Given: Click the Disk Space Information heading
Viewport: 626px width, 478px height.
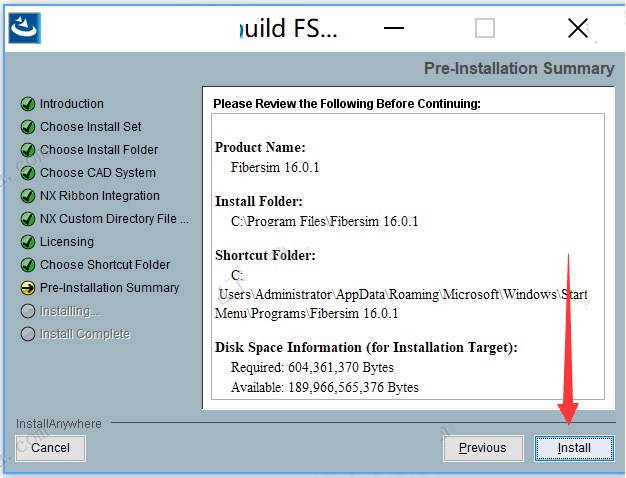Looking at the screenshot, I should pos(366,348).
